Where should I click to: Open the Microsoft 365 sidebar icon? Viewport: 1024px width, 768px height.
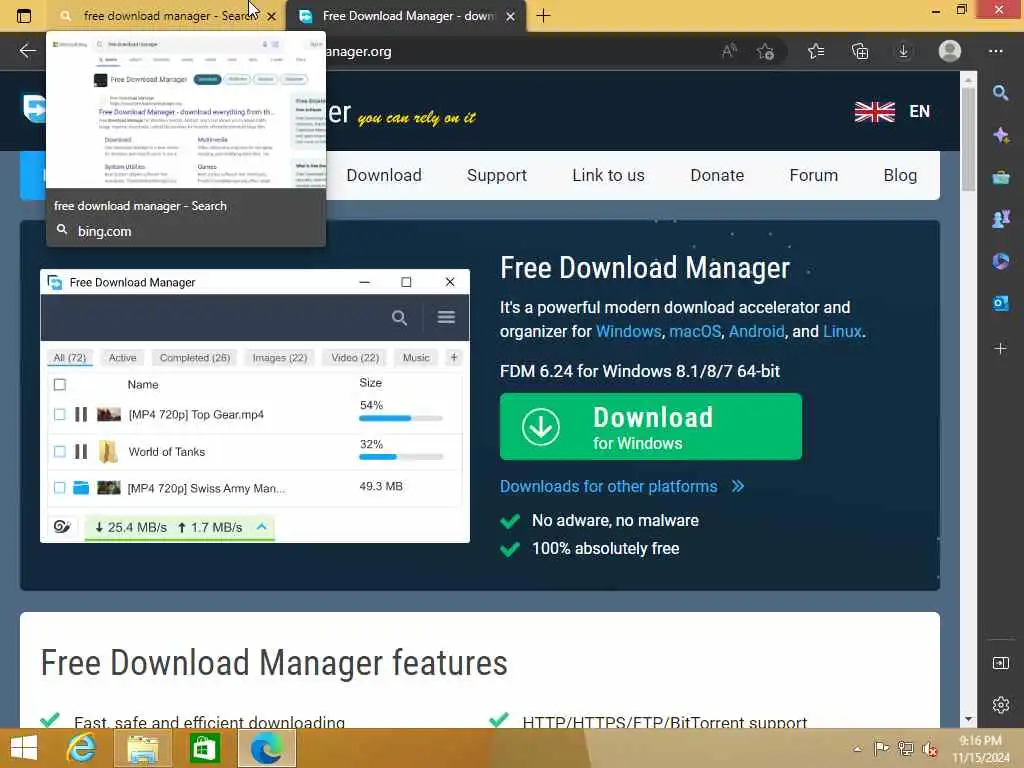1000,261
